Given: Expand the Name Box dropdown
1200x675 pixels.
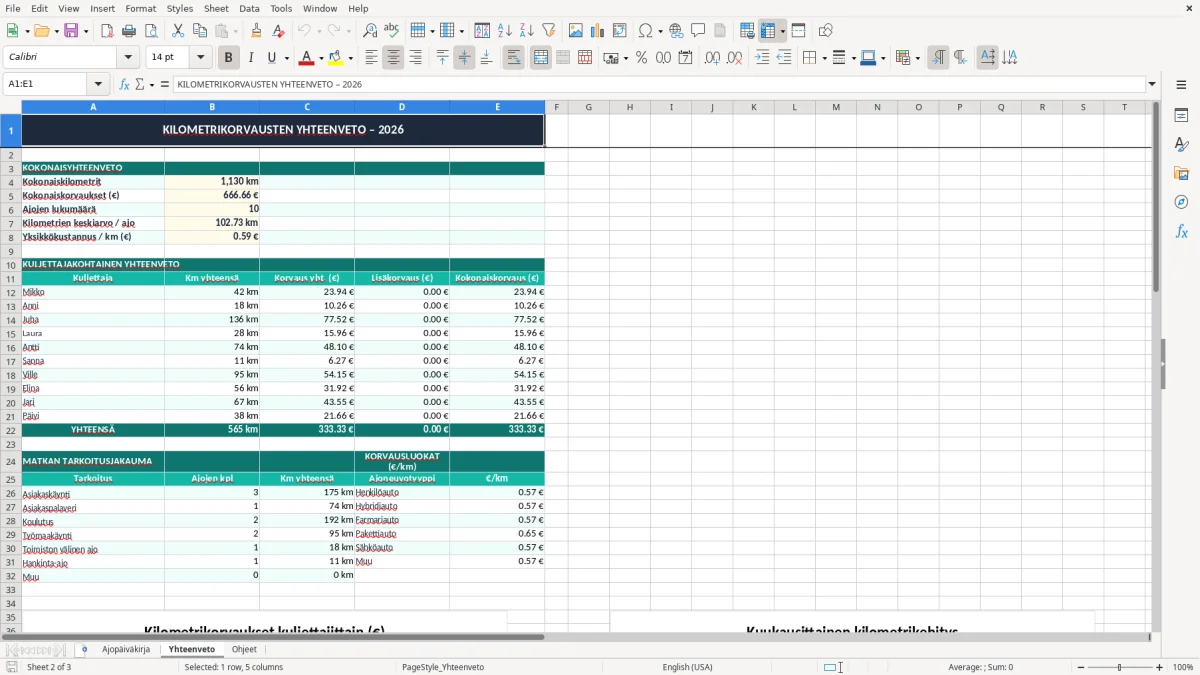Looking at the screenshot, I should (98, 84).
